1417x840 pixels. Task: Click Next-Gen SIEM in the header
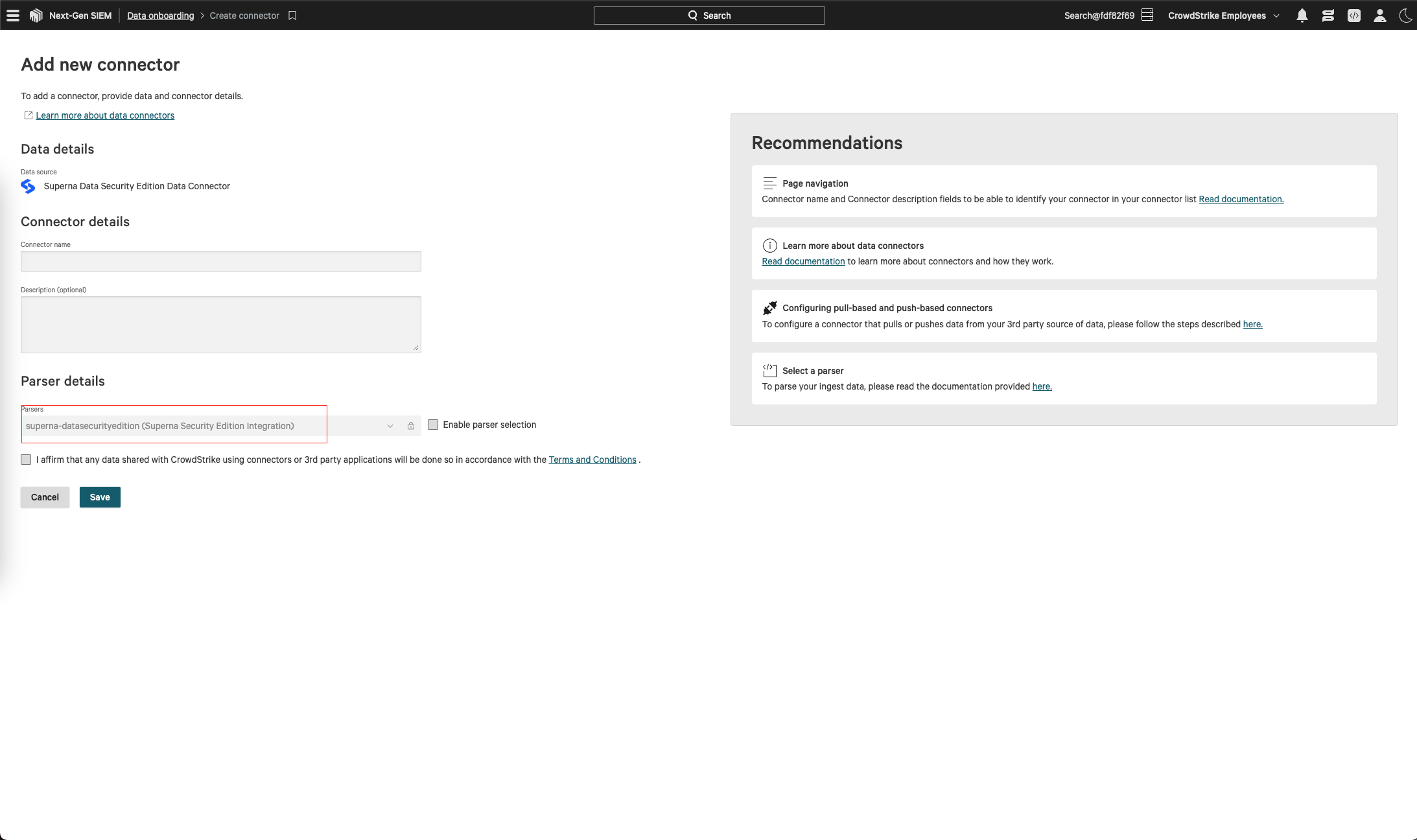click(80, 16)
